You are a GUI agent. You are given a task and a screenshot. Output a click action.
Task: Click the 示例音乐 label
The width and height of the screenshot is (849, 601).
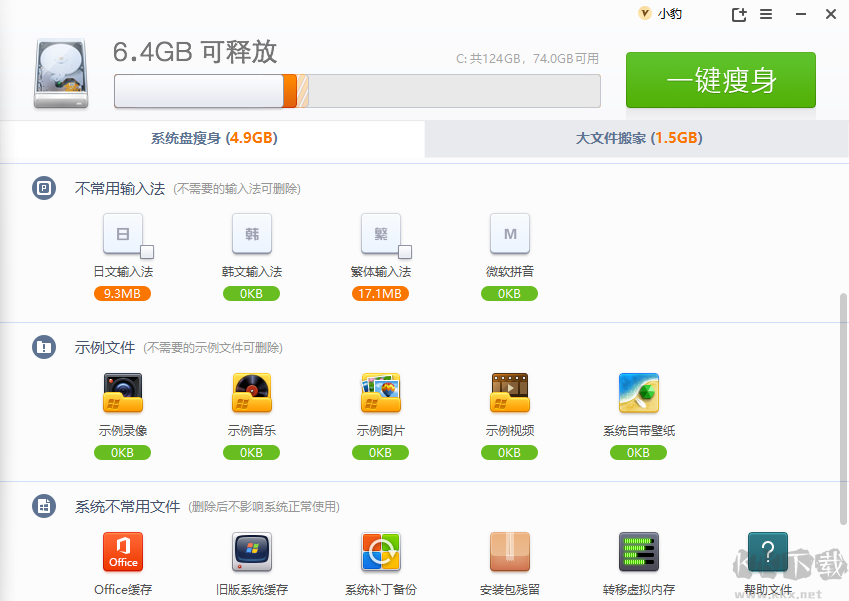[x=252, y=430]
